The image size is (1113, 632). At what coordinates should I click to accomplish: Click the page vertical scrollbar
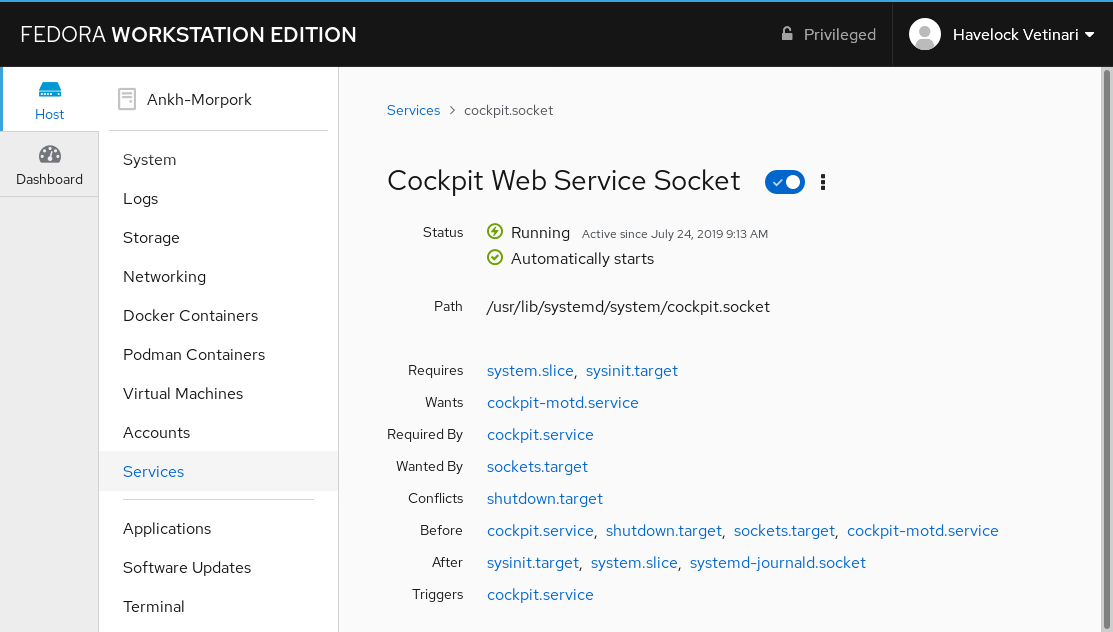point(1107,349)
